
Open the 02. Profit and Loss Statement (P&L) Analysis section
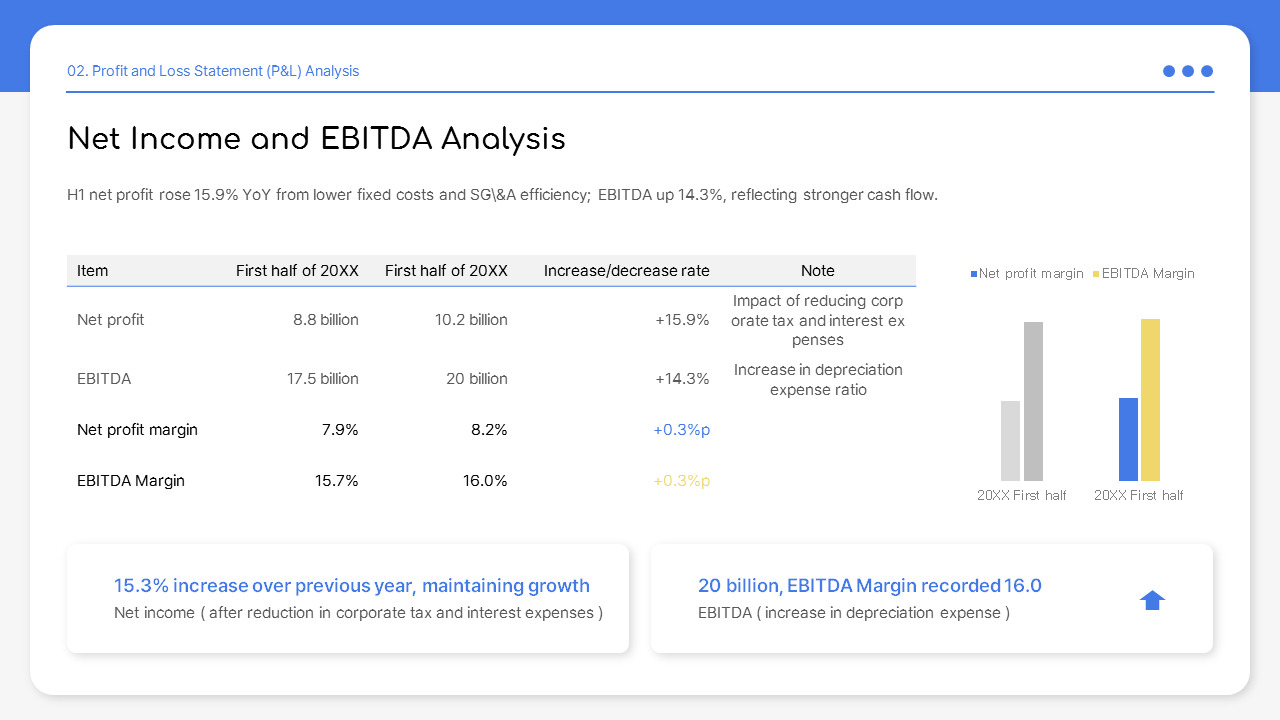tap(213, 71)
